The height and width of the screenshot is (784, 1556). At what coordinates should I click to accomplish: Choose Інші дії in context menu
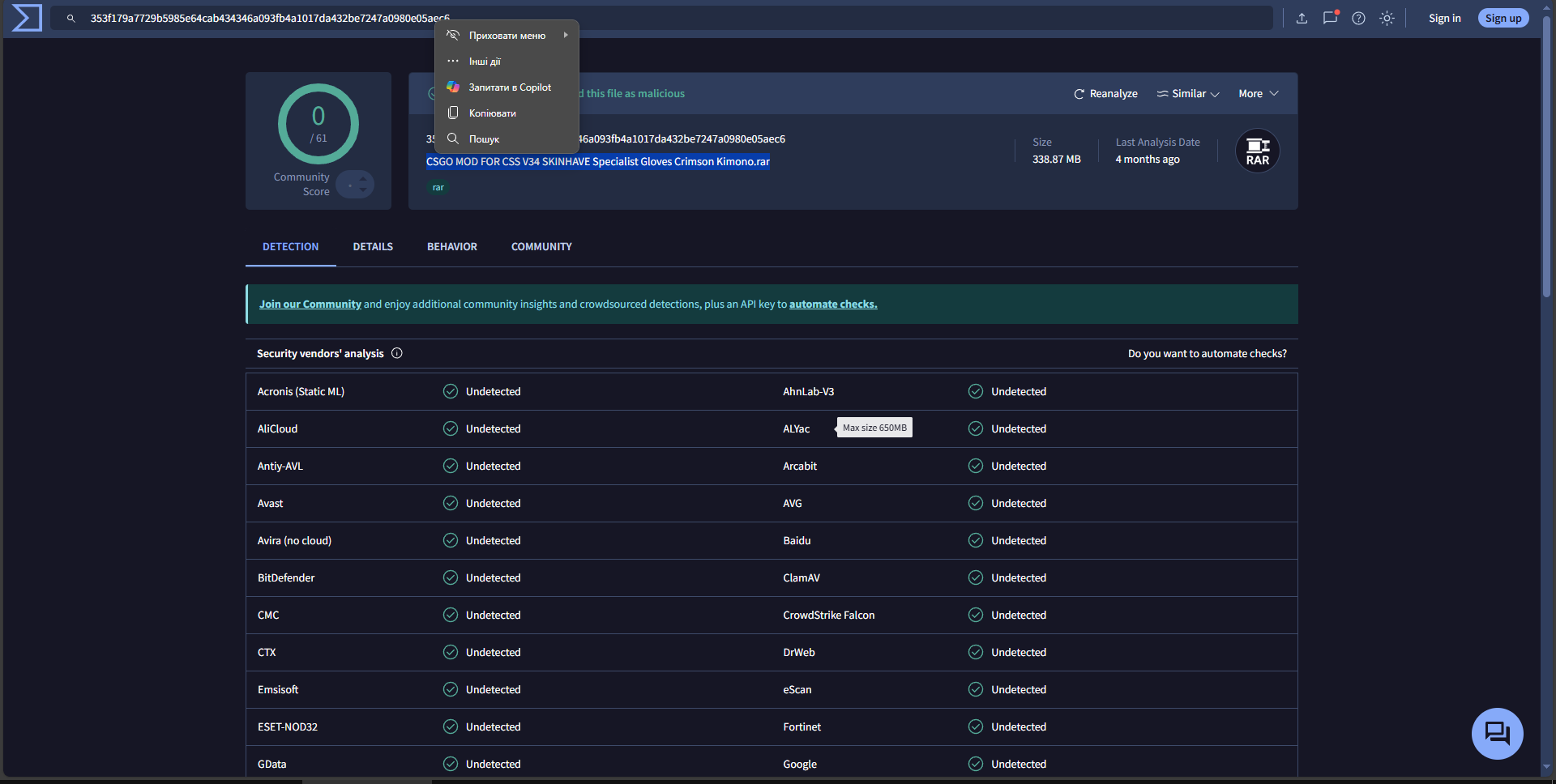click(x=507, y=62)
